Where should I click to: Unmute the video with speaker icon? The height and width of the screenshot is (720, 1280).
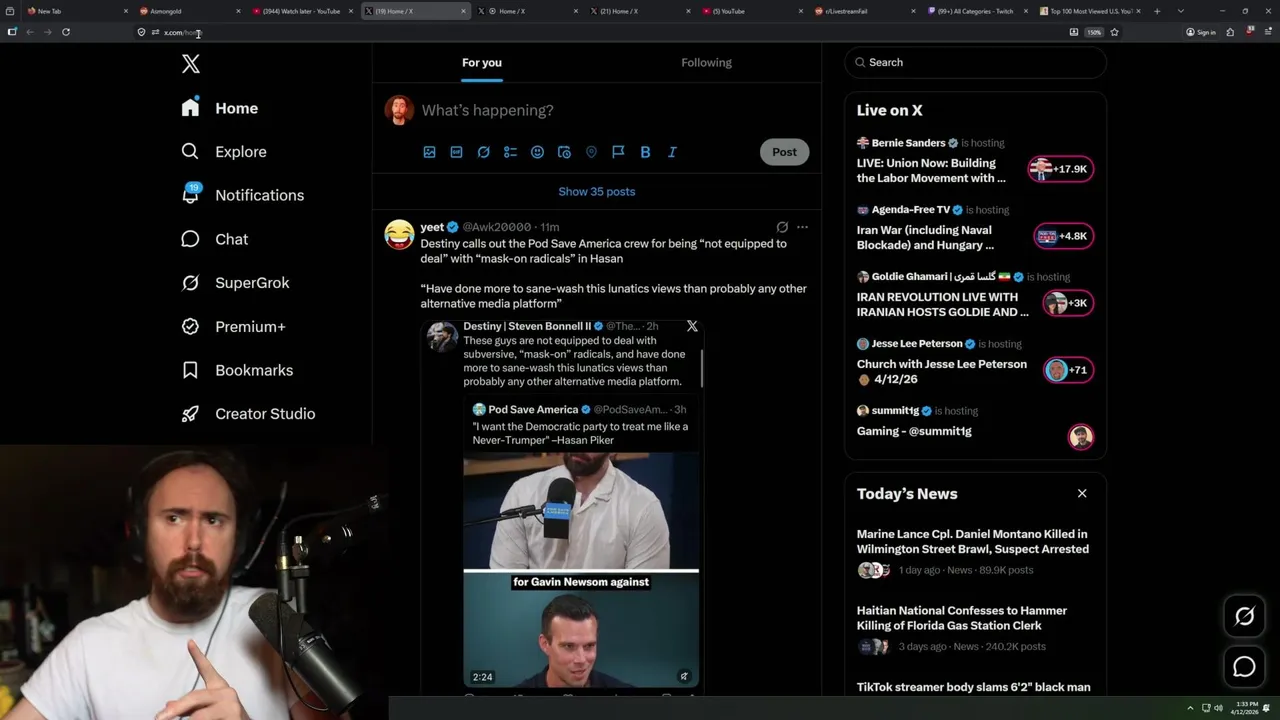tap(684, 676)
